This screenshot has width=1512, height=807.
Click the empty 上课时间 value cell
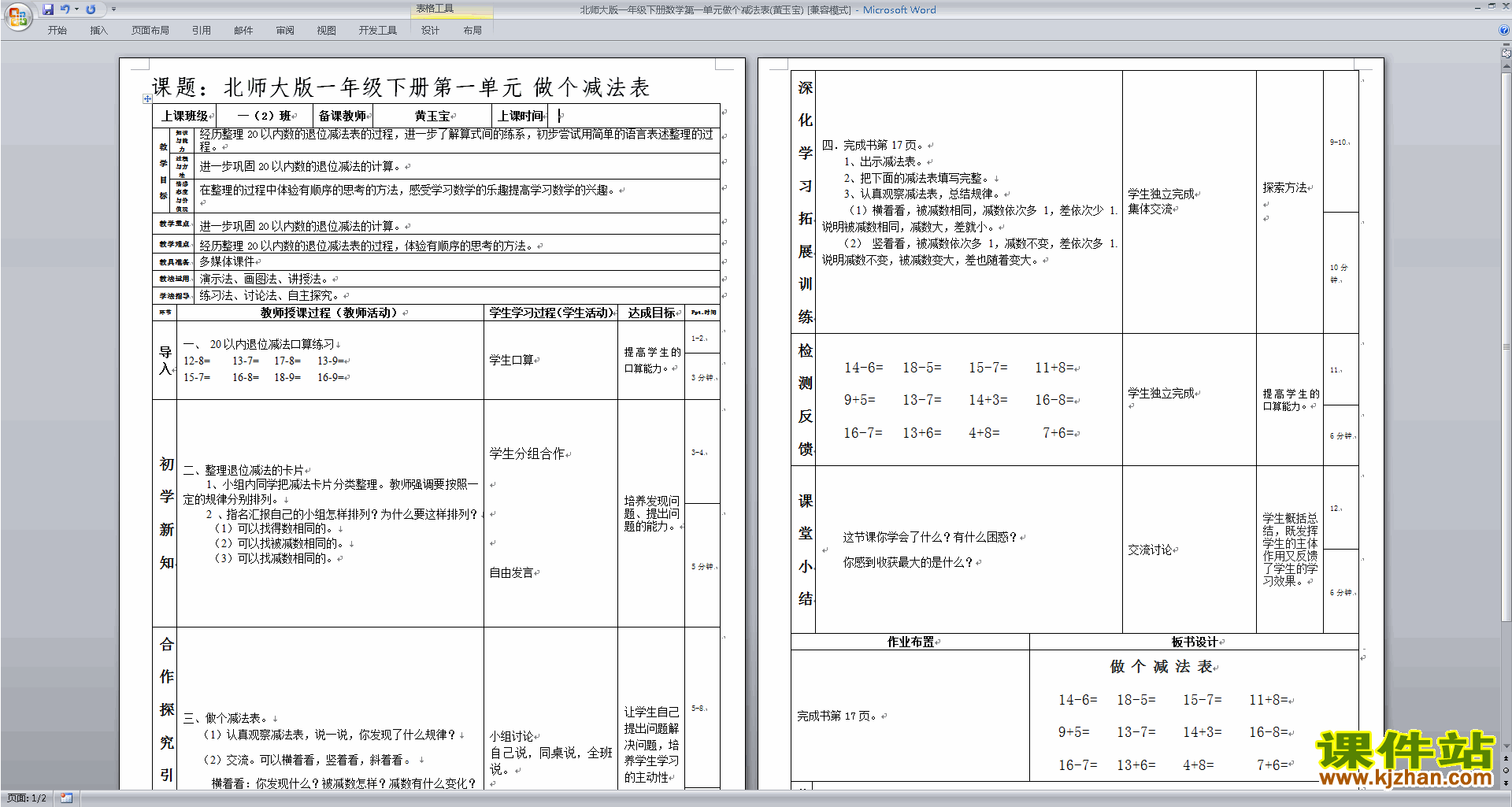pyautogui.click(x=634, y=115)
